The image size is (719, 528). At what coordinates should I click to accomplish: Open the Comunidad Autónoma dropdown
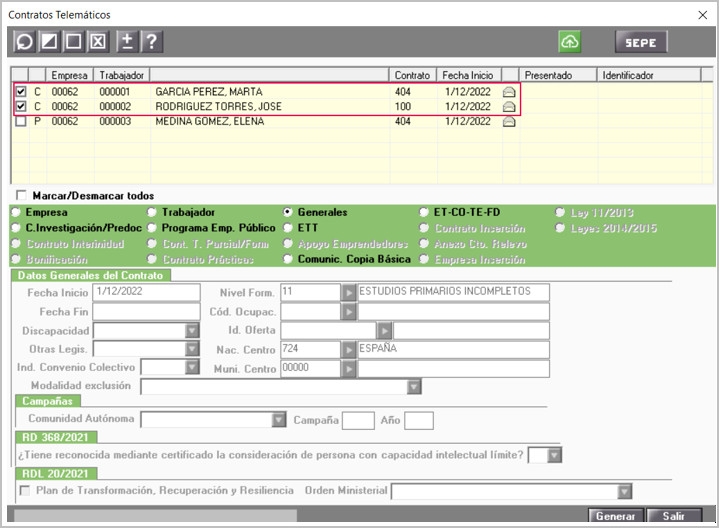[x=278, y=420]
